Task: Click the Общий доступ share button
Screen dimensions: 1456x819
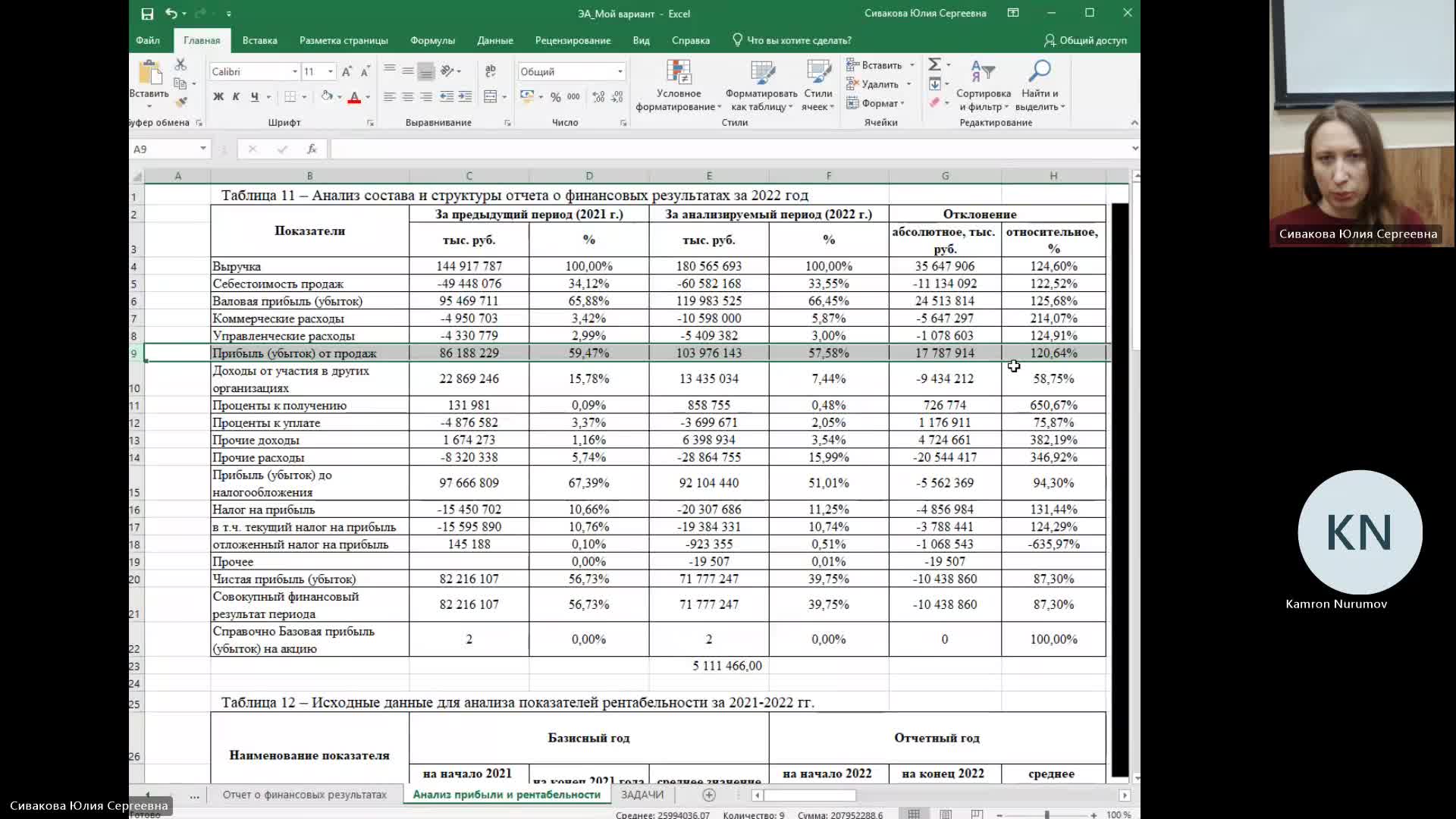Action: 1085,40
